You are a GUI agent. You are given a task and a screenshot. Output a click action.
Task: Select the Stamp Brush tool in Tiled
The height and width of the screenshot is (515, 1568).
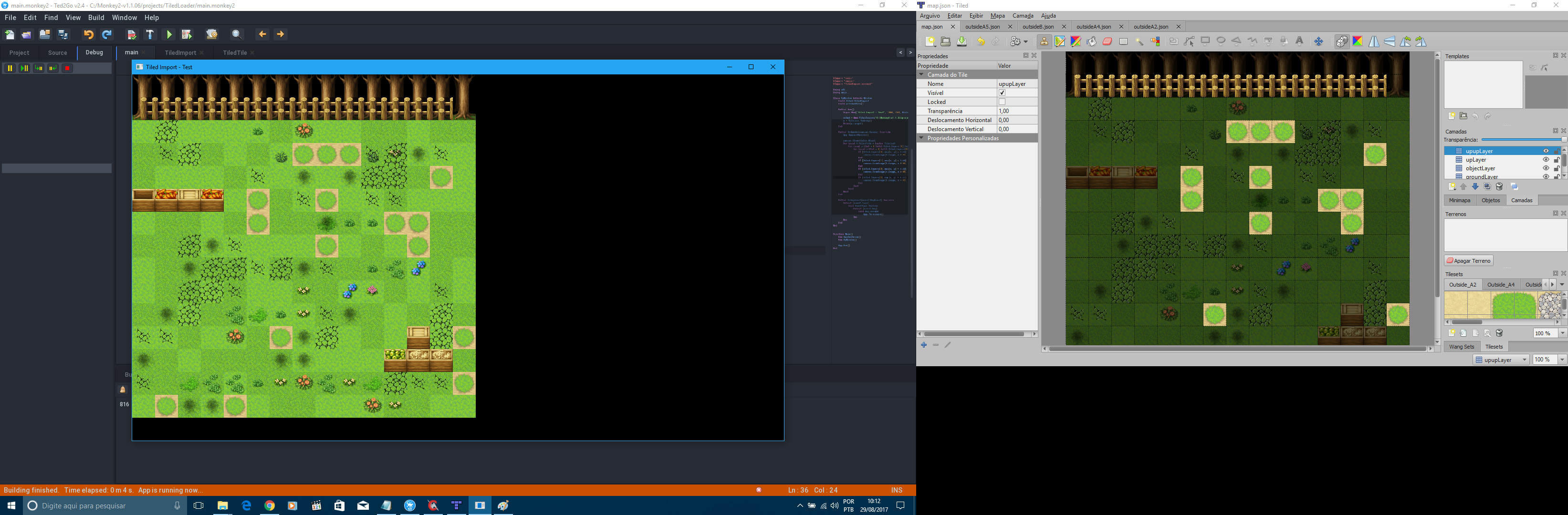[1045, 41]
